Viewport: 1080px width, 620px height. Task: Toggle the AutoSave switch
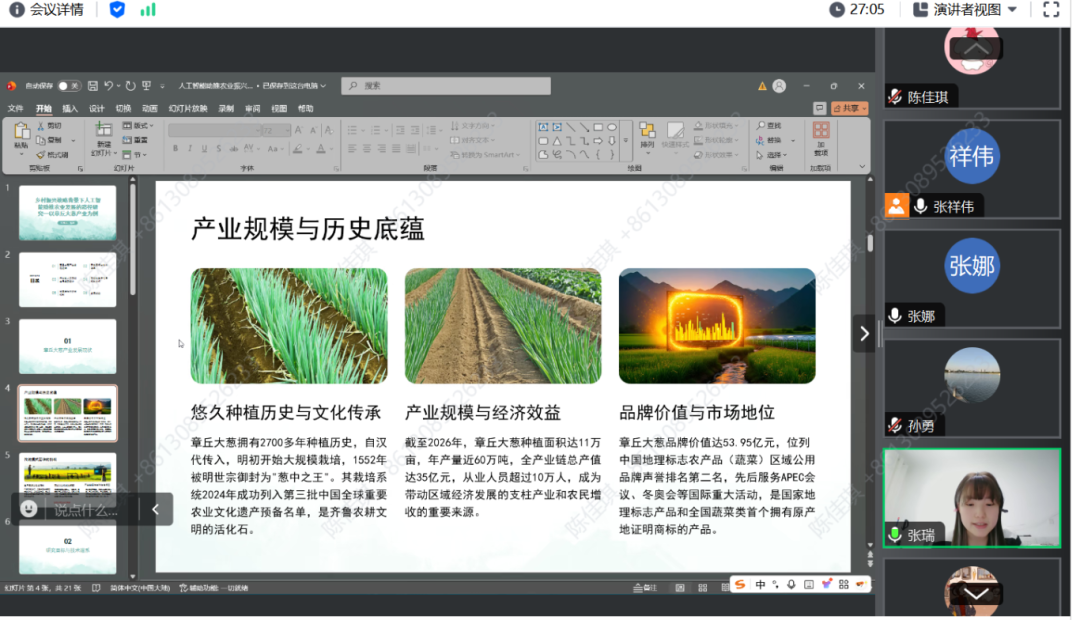click(69, 86)
